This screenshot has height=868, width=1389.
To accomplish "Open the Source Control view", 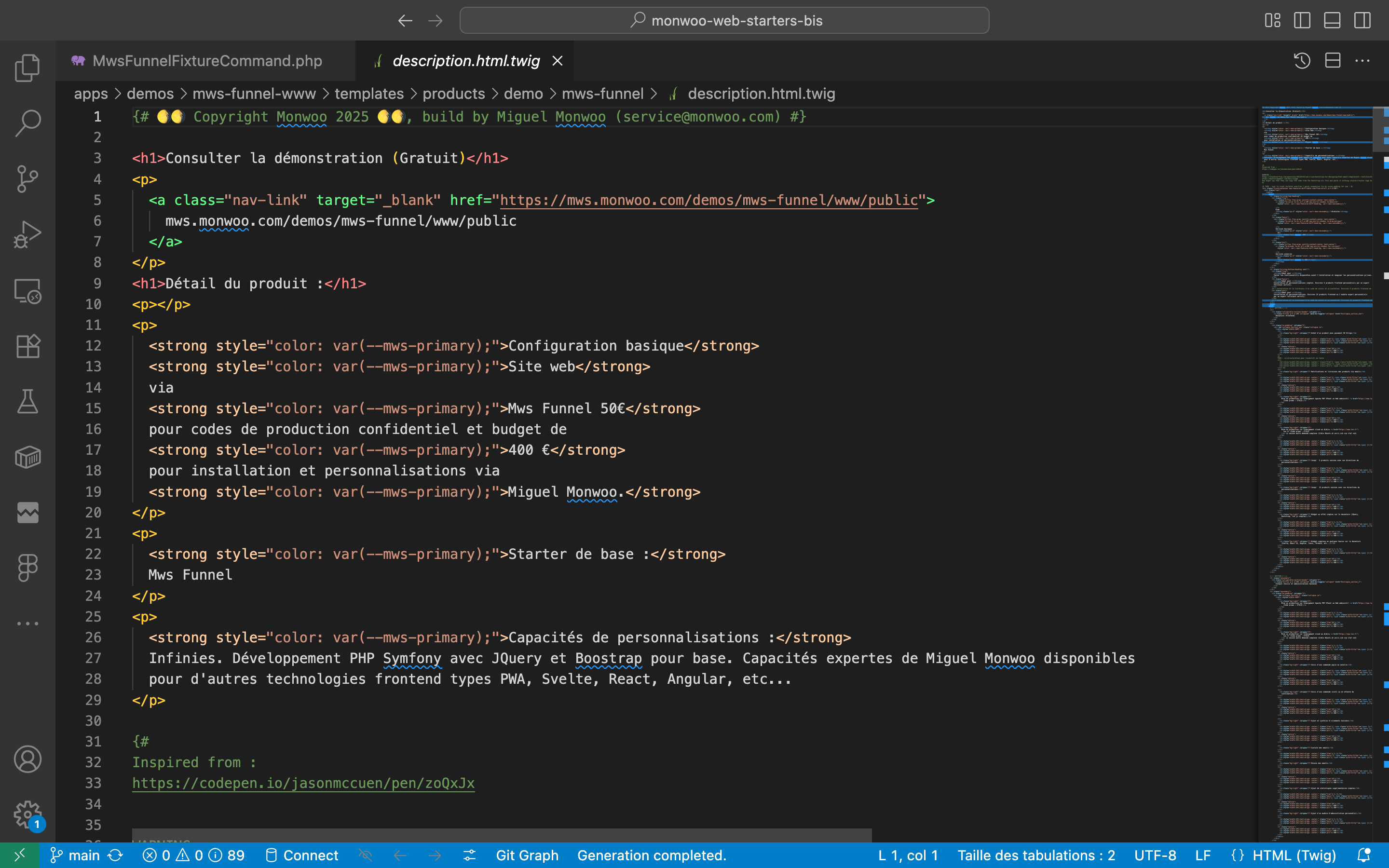I will [x=27, y=179].
